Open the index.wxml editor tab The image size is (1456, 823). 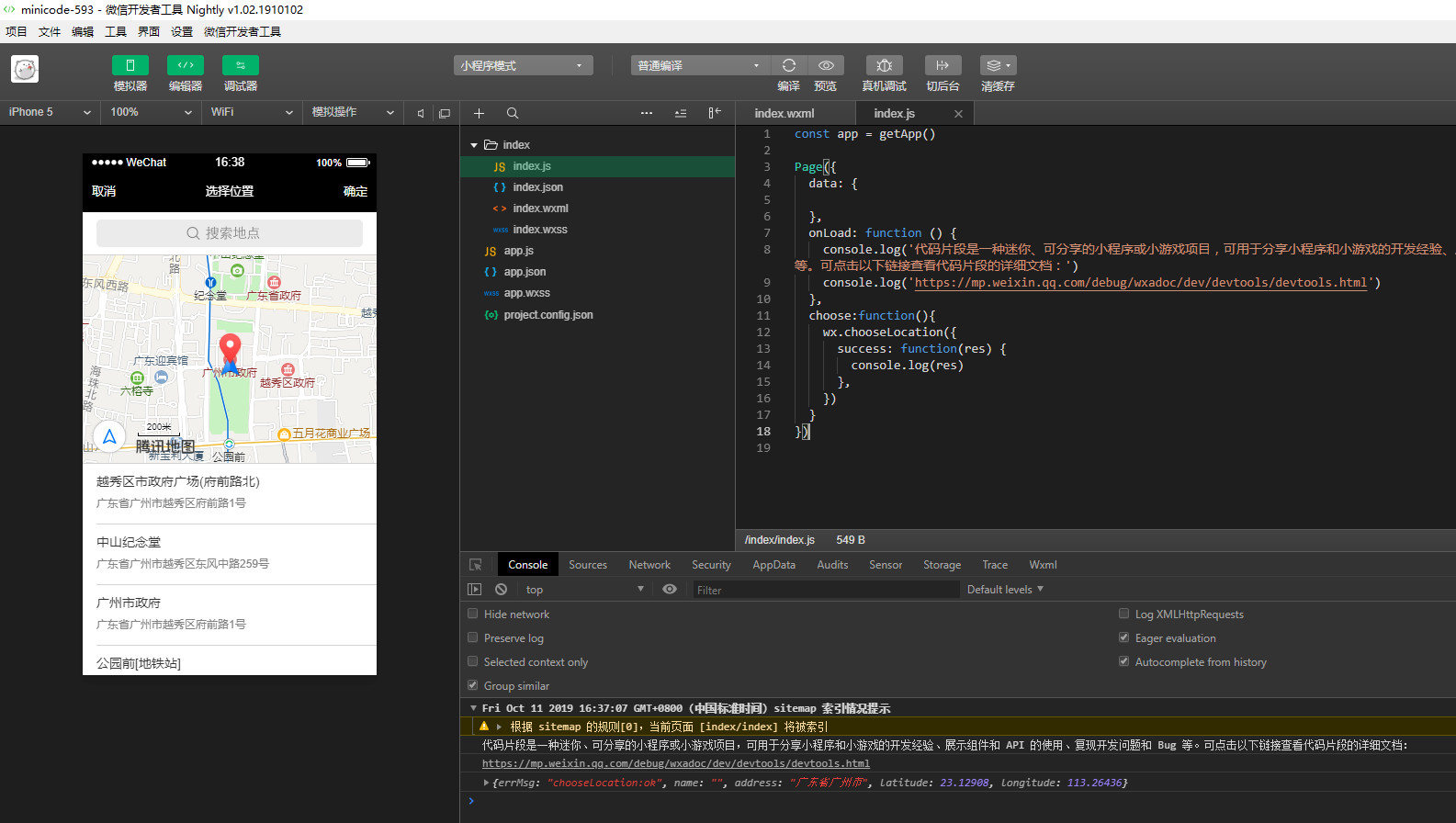784,113
